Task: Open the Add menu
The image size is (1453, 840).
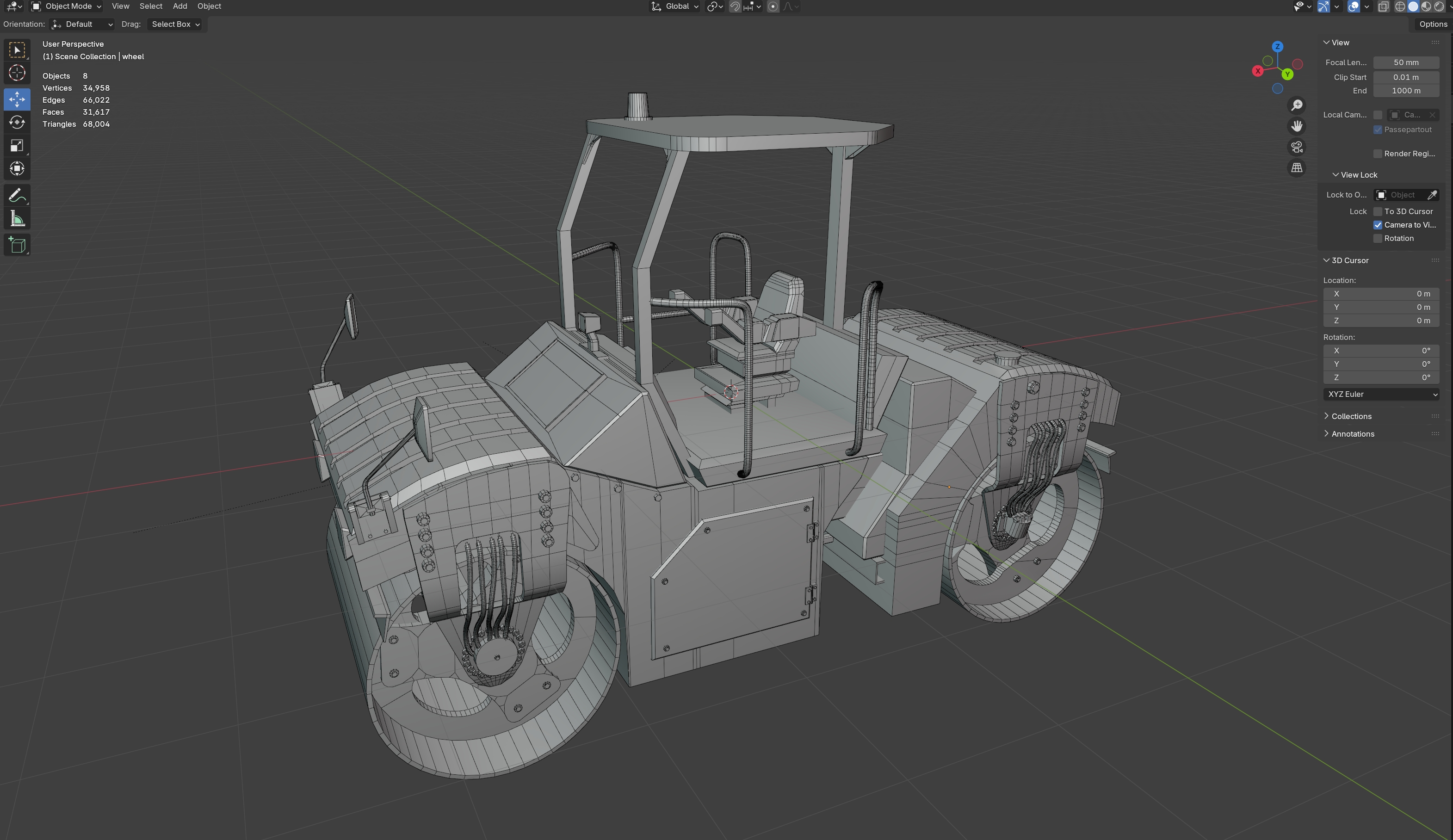Action: (x=180, y=6)
